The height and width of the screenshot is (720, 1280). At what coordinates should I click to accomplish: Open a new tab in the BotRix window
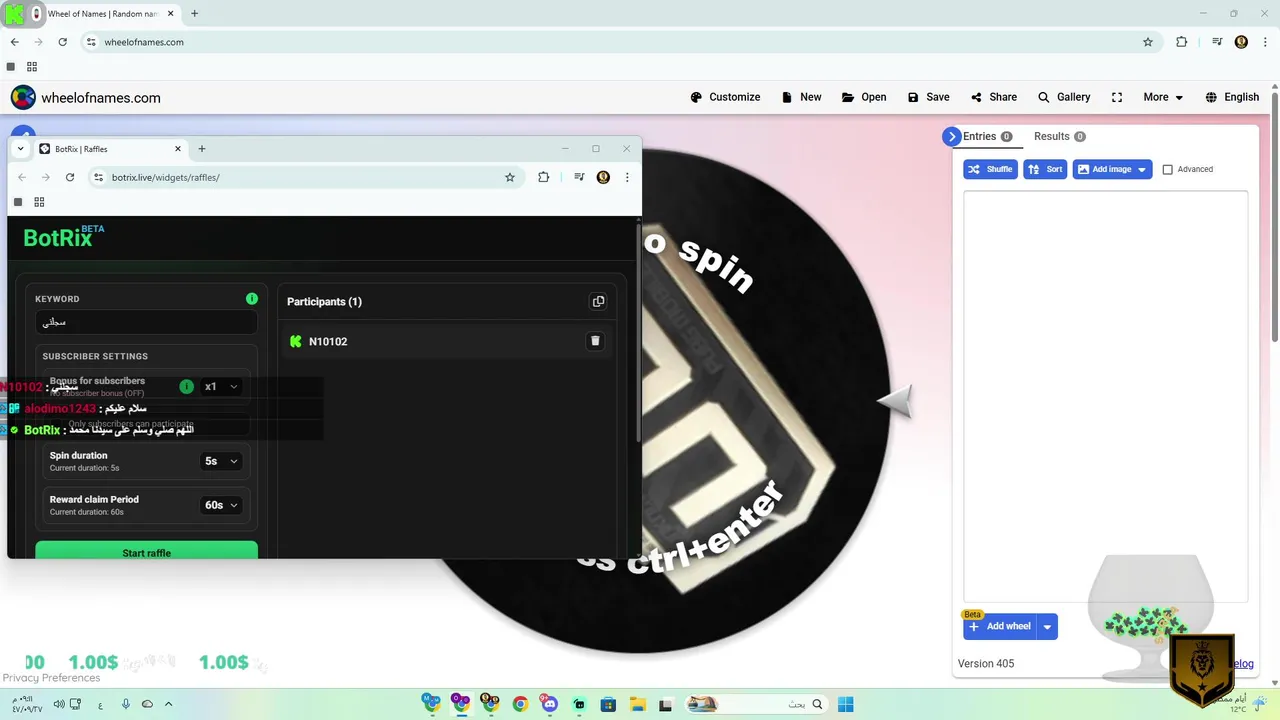(x=202, y=149)
